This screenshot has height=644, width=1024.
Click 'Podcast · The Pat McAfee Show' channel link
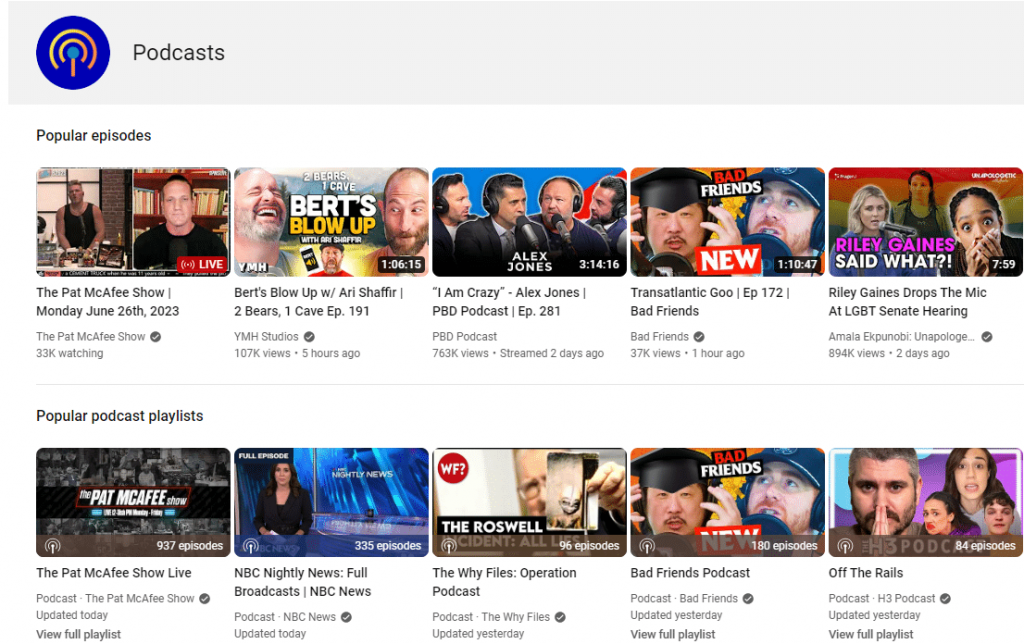[115, 598]
